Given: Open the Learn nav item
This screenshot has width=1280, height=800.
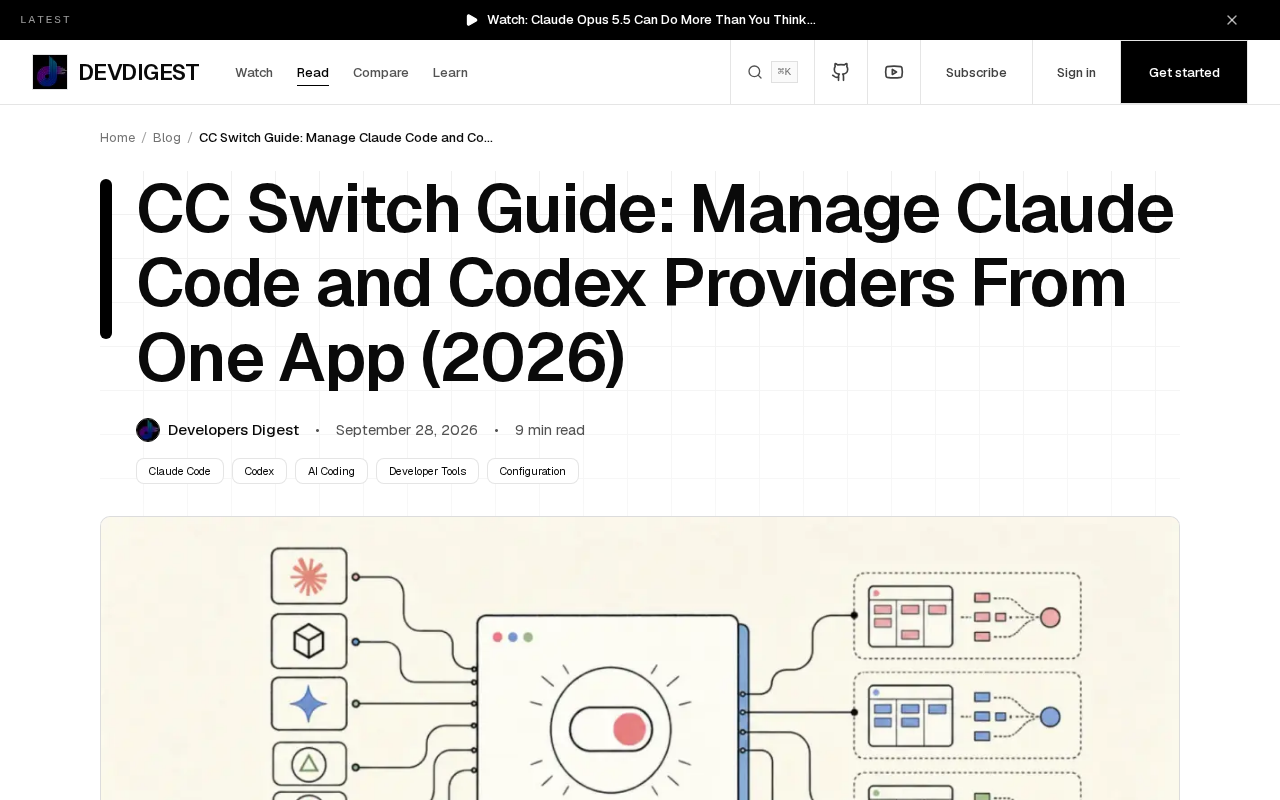Looking at the screenshot, I should click(x=450, y=72).
